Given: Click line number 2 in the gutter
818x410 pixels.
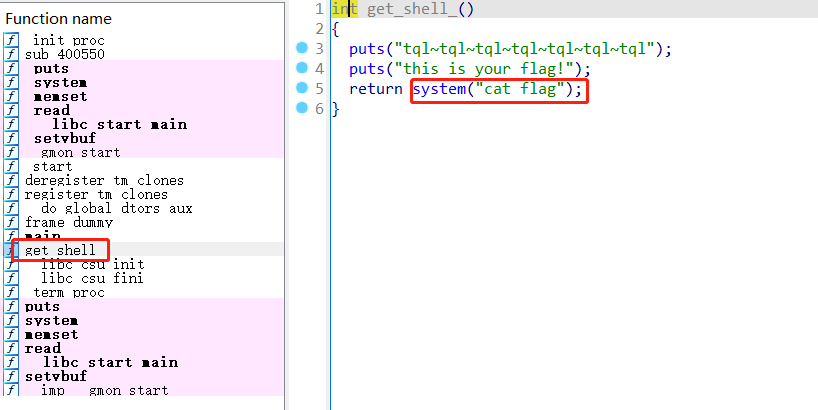Looking at the screenshot, I should coord(319,29).
